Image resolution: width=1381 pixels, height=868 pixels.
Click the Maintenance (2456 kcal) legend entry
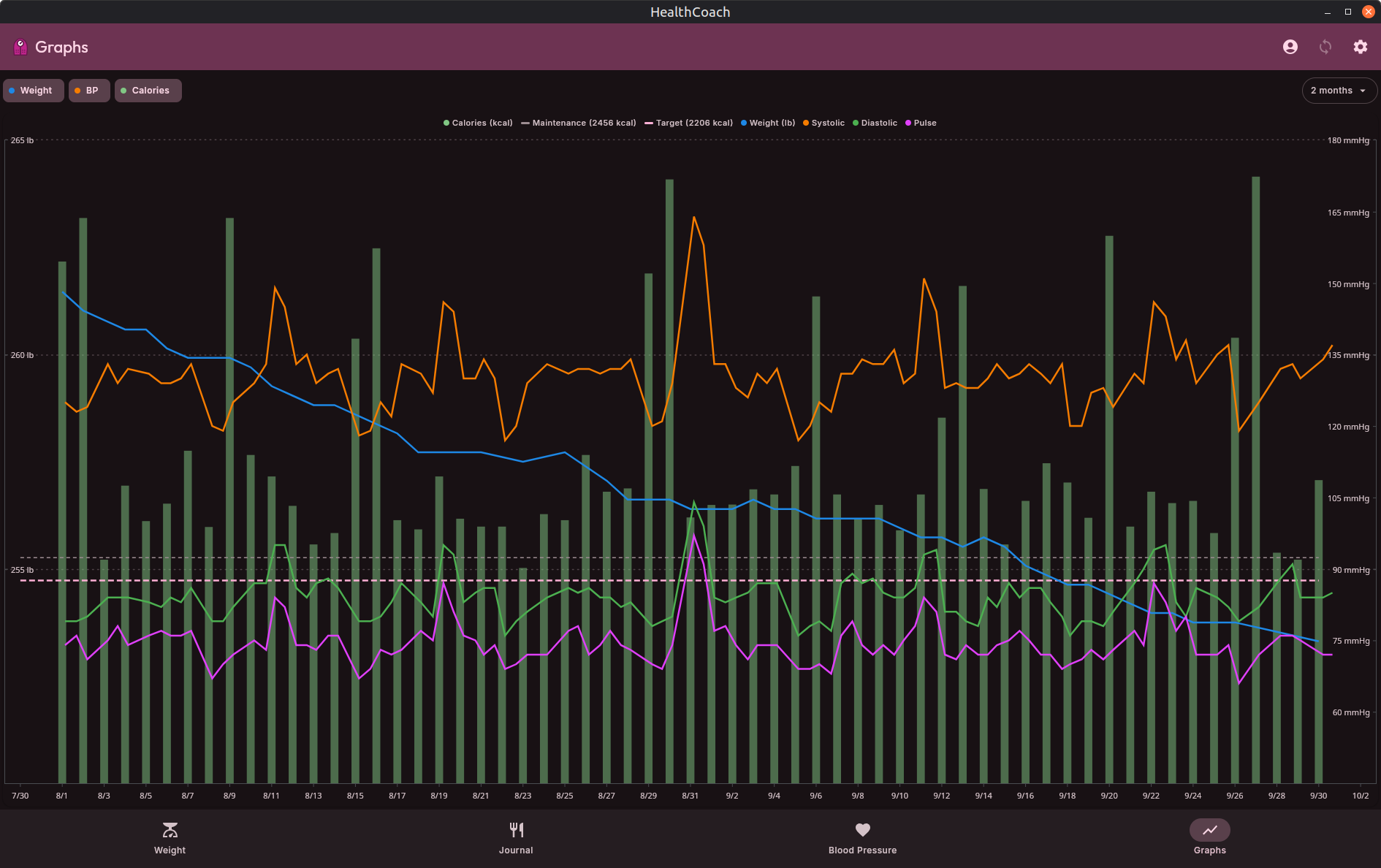pyautogui.click(x=579, y=123)
